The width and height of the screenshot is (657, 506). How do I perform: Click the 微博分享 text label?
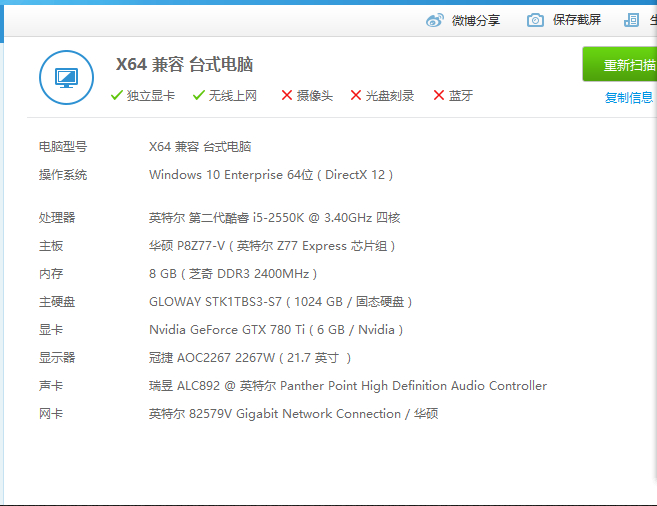(x=476, y=20)
